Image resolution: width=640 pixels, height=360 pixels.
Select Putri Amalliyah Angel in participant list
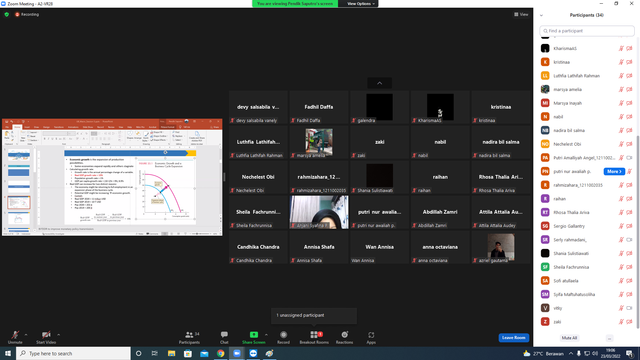(x=587, y=158)
